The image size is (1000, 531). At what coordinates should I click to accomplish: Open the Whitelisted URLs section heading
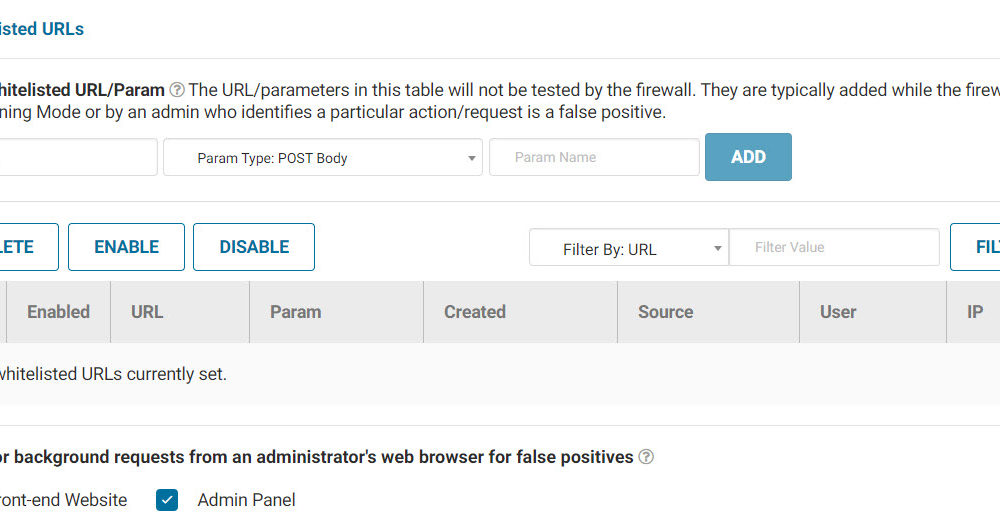pos(42,29)
